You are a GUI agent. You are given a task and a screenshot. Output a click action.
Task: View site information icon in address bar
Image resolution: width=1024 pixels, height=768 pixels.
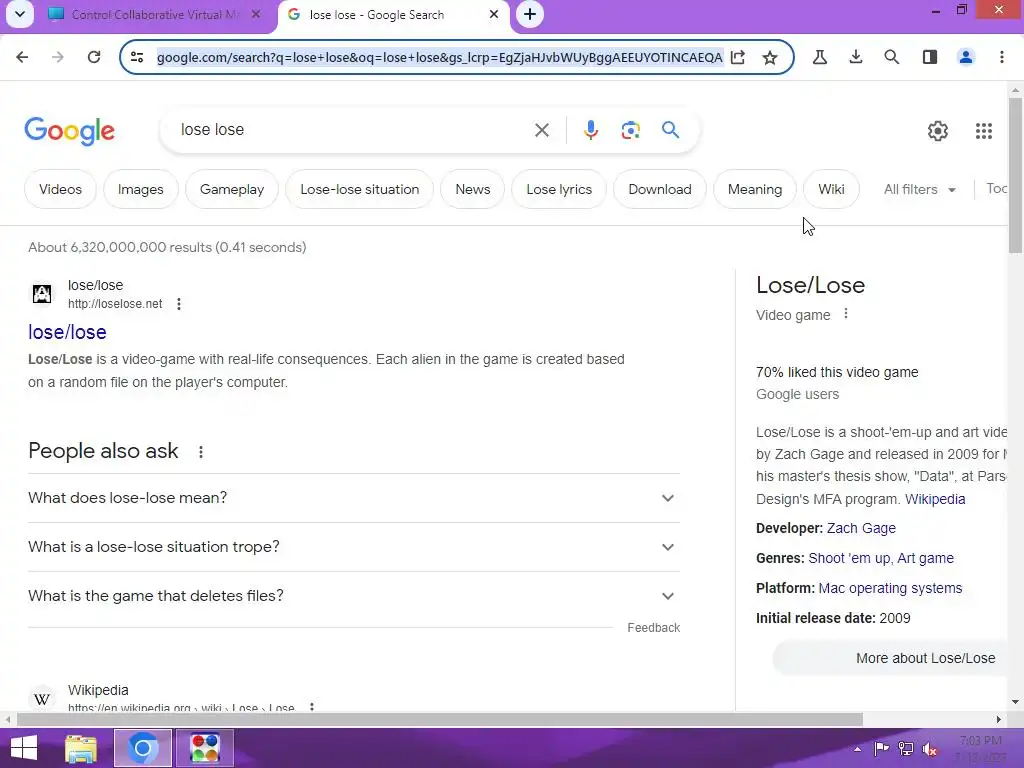[137, 57]
